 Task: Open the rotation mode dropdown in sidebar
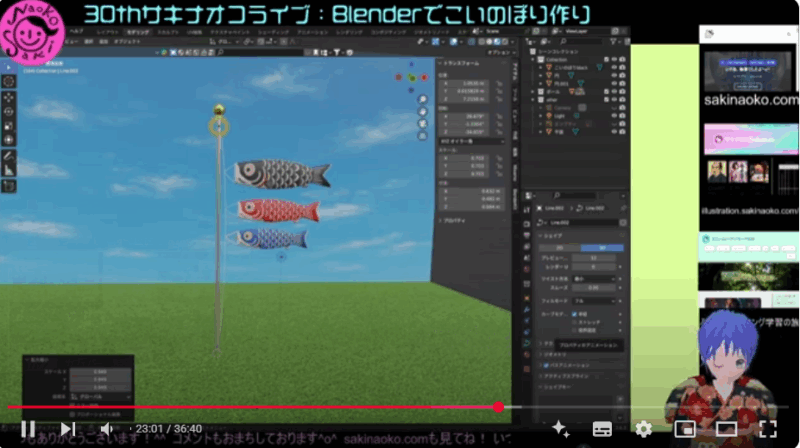pyautogui.click(x=471, y=142)
